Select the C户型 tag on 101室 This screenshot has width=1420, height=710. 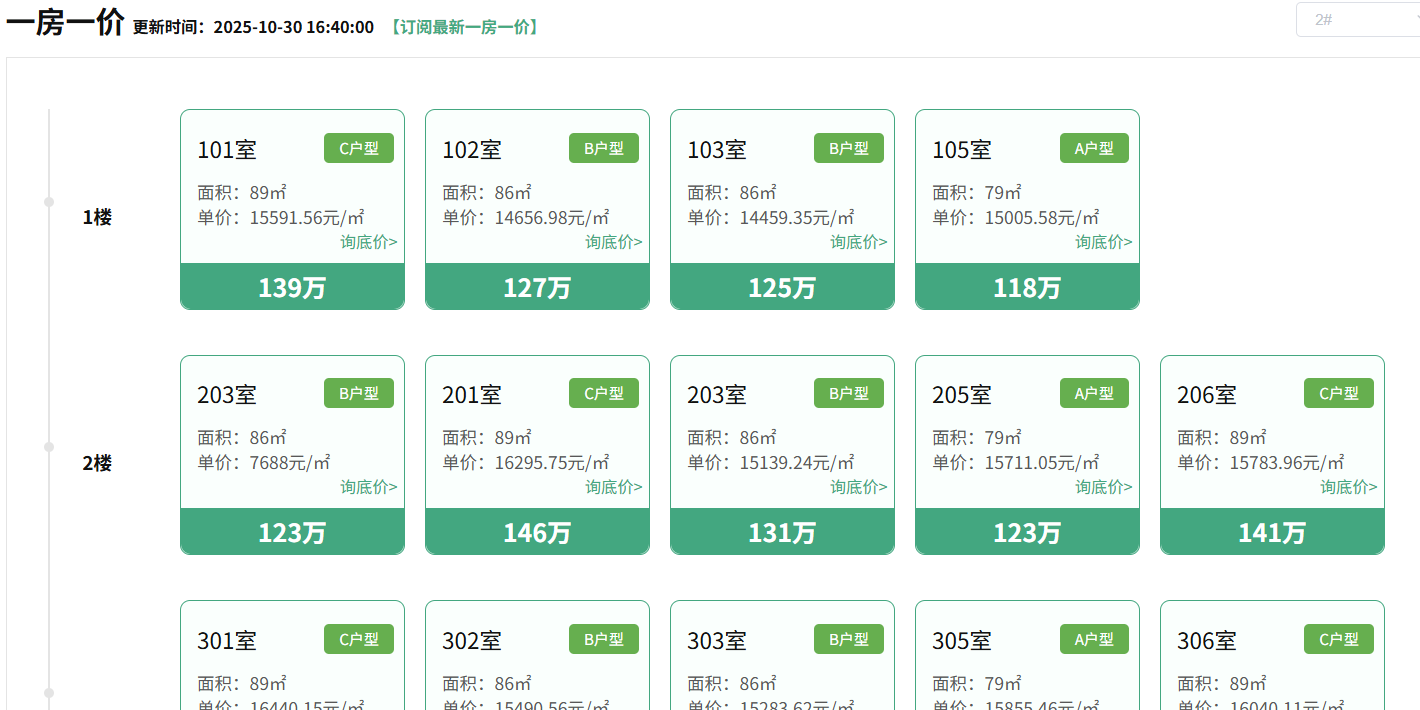(358, 148)
